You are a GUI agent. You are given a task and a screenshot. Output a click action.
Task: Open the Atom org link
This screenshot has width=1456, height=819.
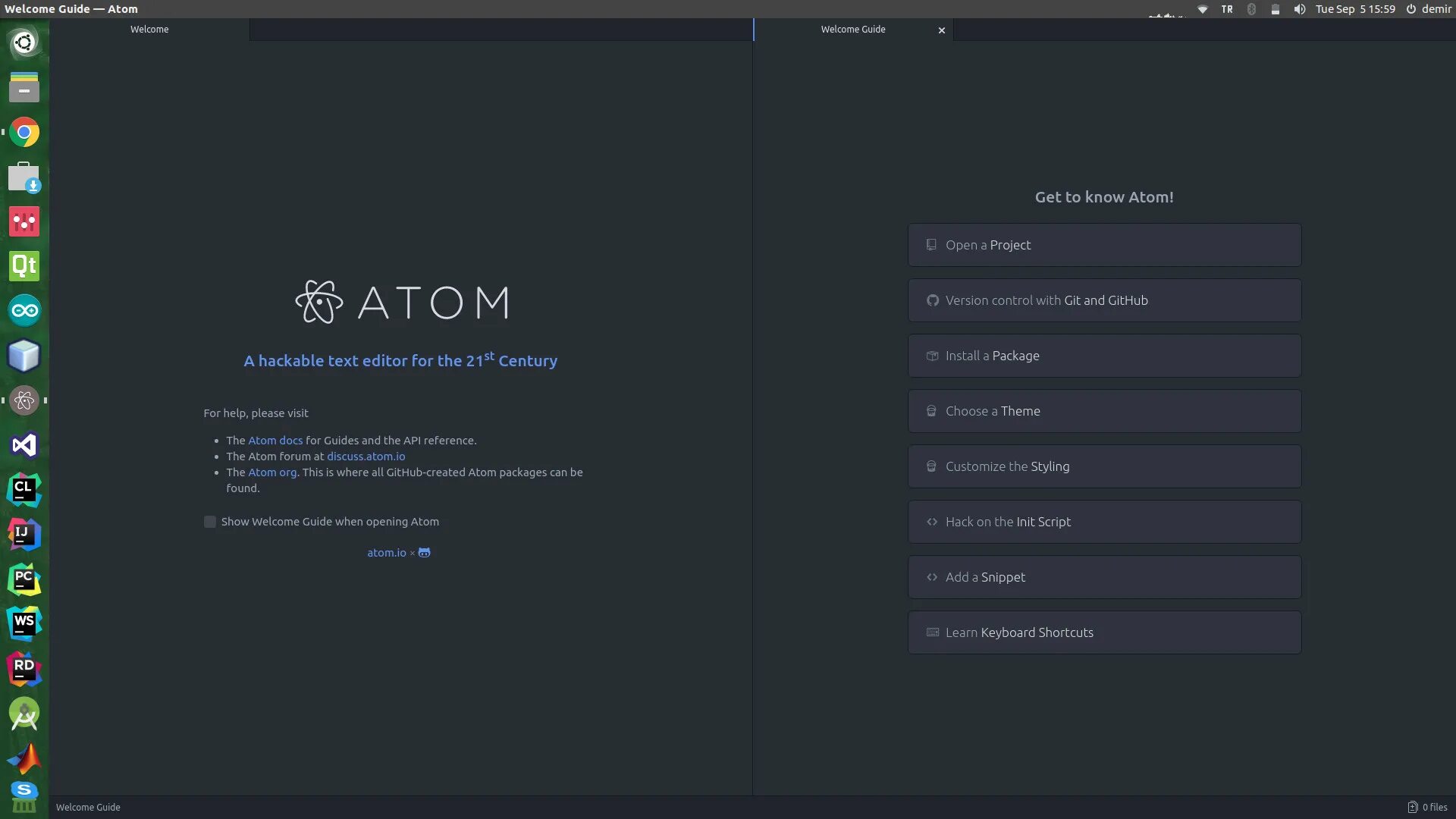272,472
